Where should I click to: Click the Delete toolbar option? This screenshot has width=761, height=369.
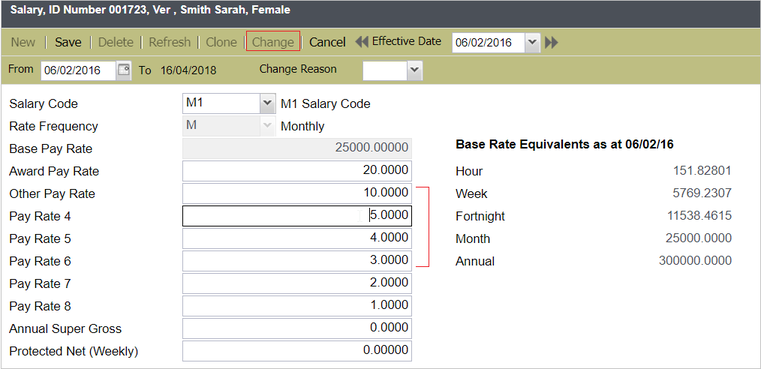116,42
